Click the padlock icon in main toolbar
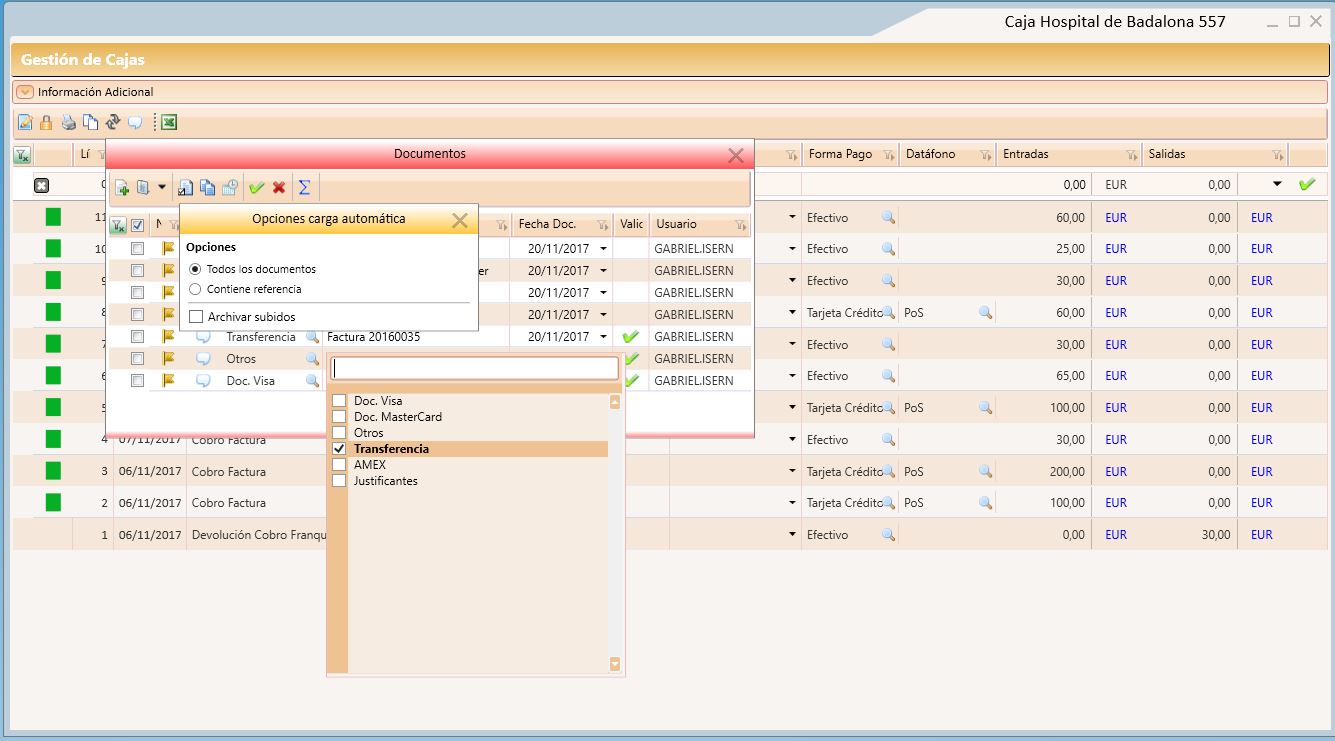This screenshot has height=741, width=1335. click(x=46, y=123)
